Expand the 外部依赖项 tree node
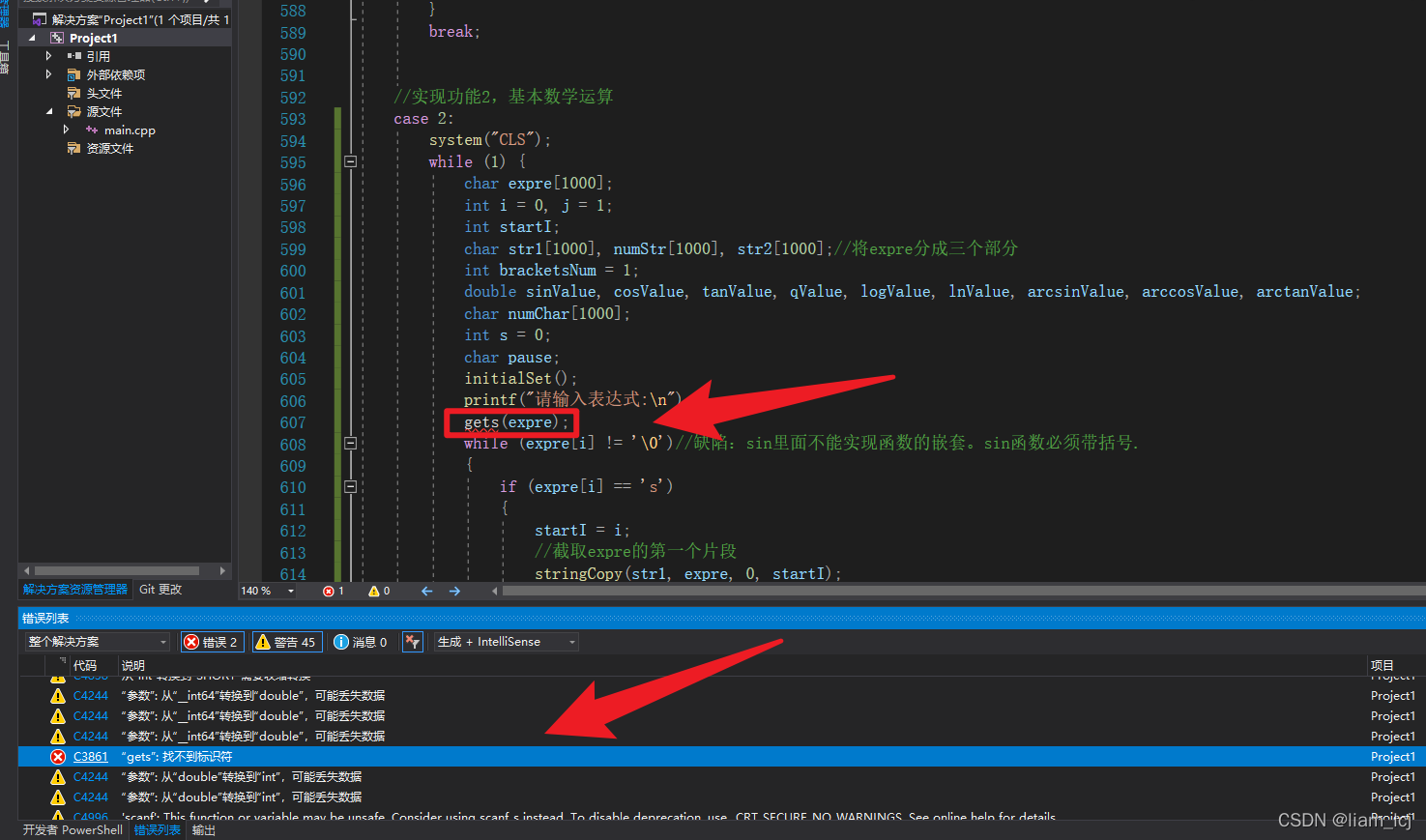Screen dimensions: 1426x840 (x=49, y=74)
